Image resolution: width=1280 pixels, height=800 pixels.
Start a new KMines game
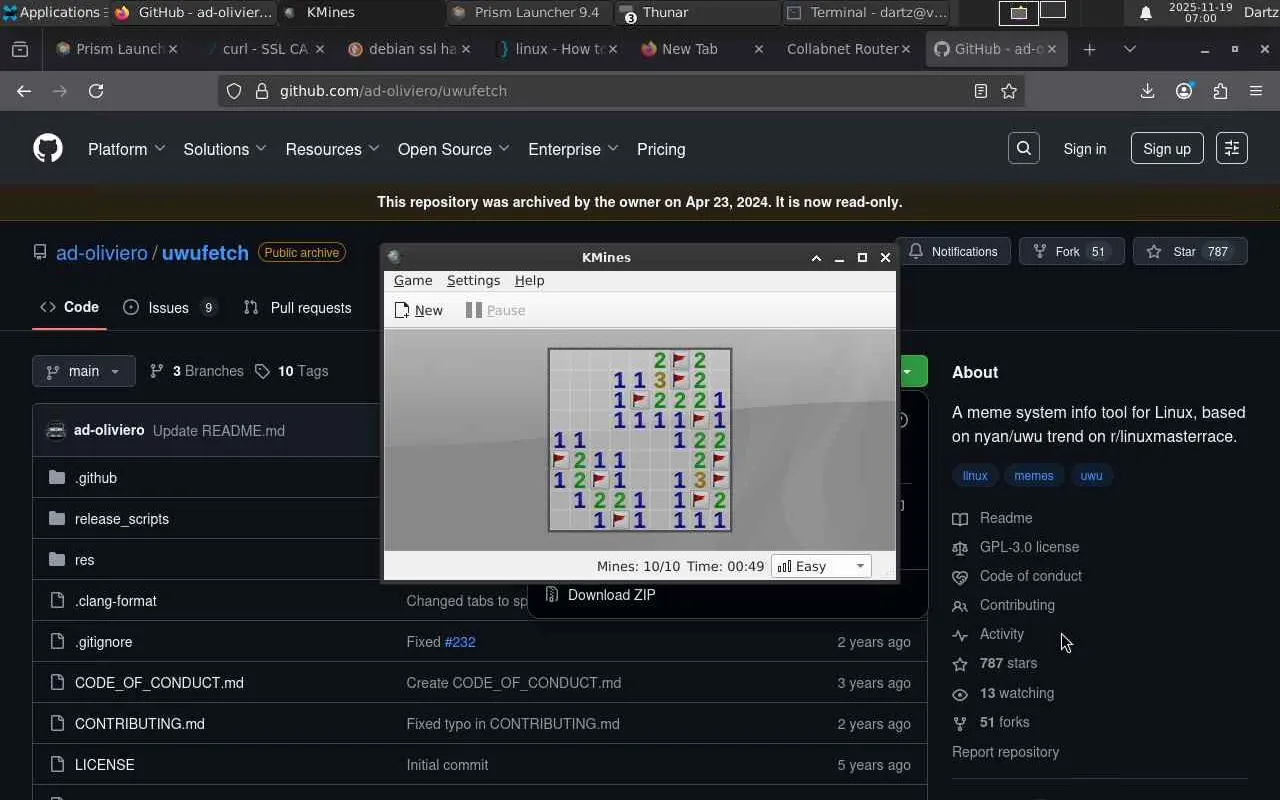(x=418, y=310)
